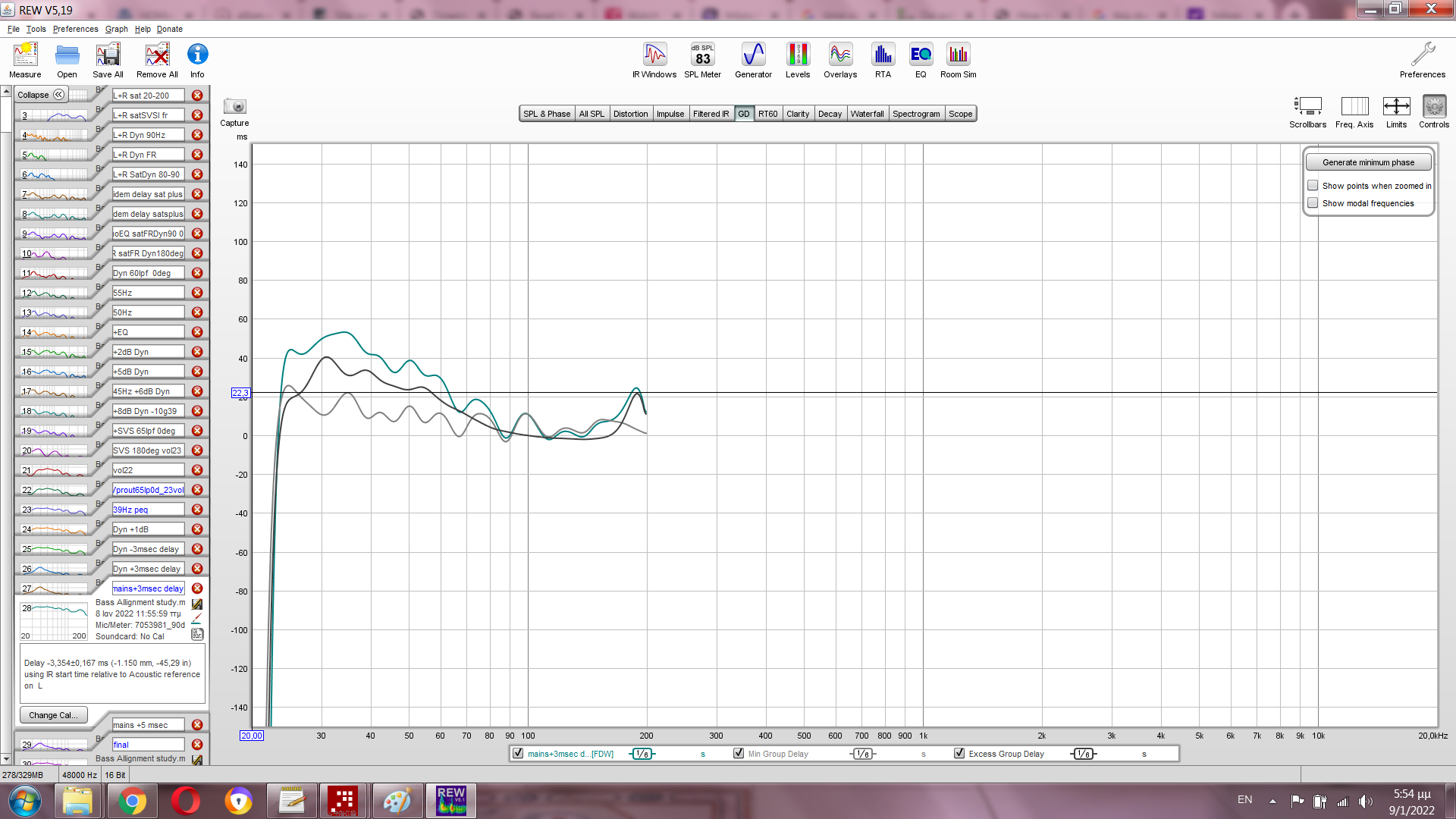Open the File menu
This screenshot has width=1456, height=819.
click(x=14, y=29)
